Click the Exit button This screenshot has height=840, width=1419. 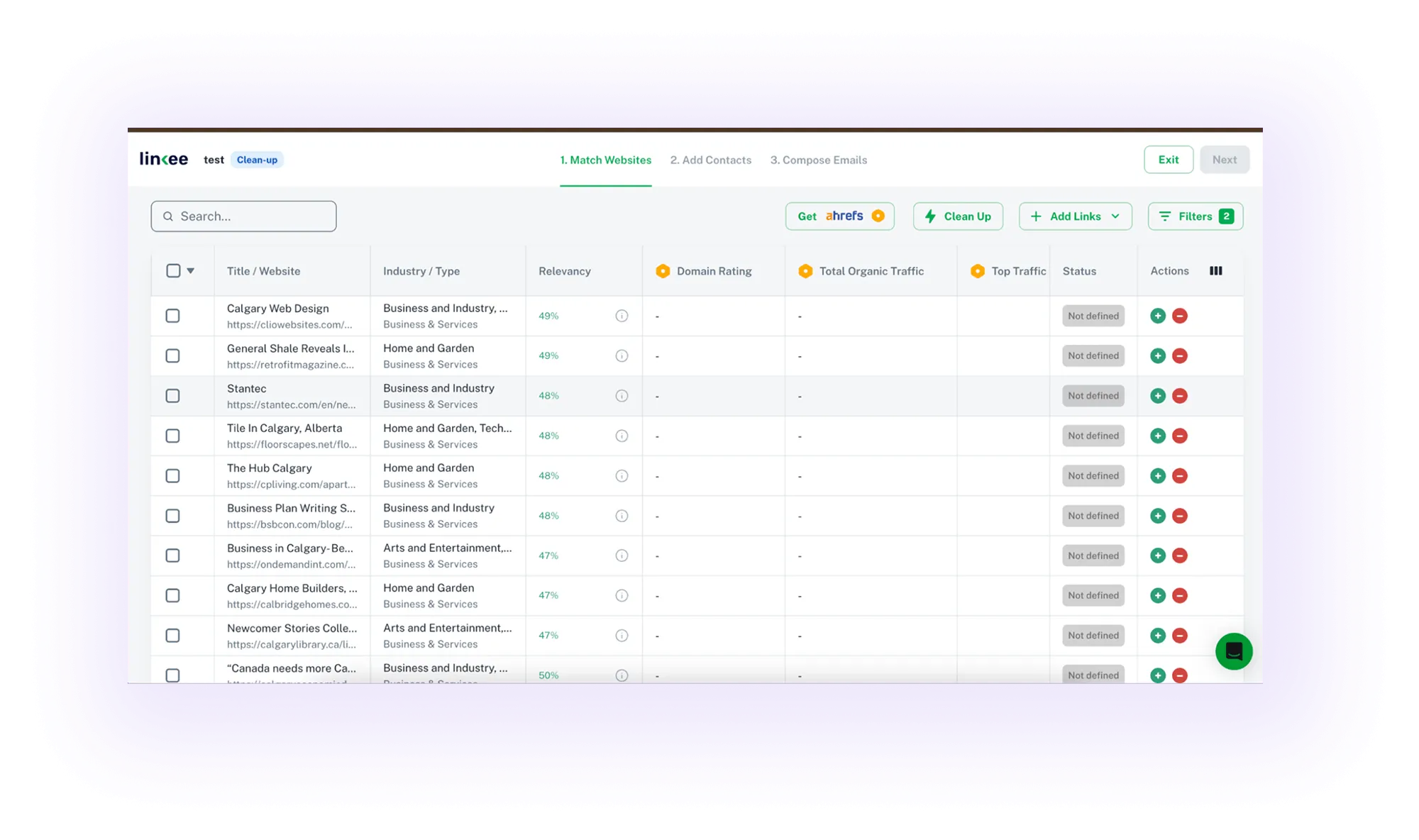click(x=1168, y=160)
